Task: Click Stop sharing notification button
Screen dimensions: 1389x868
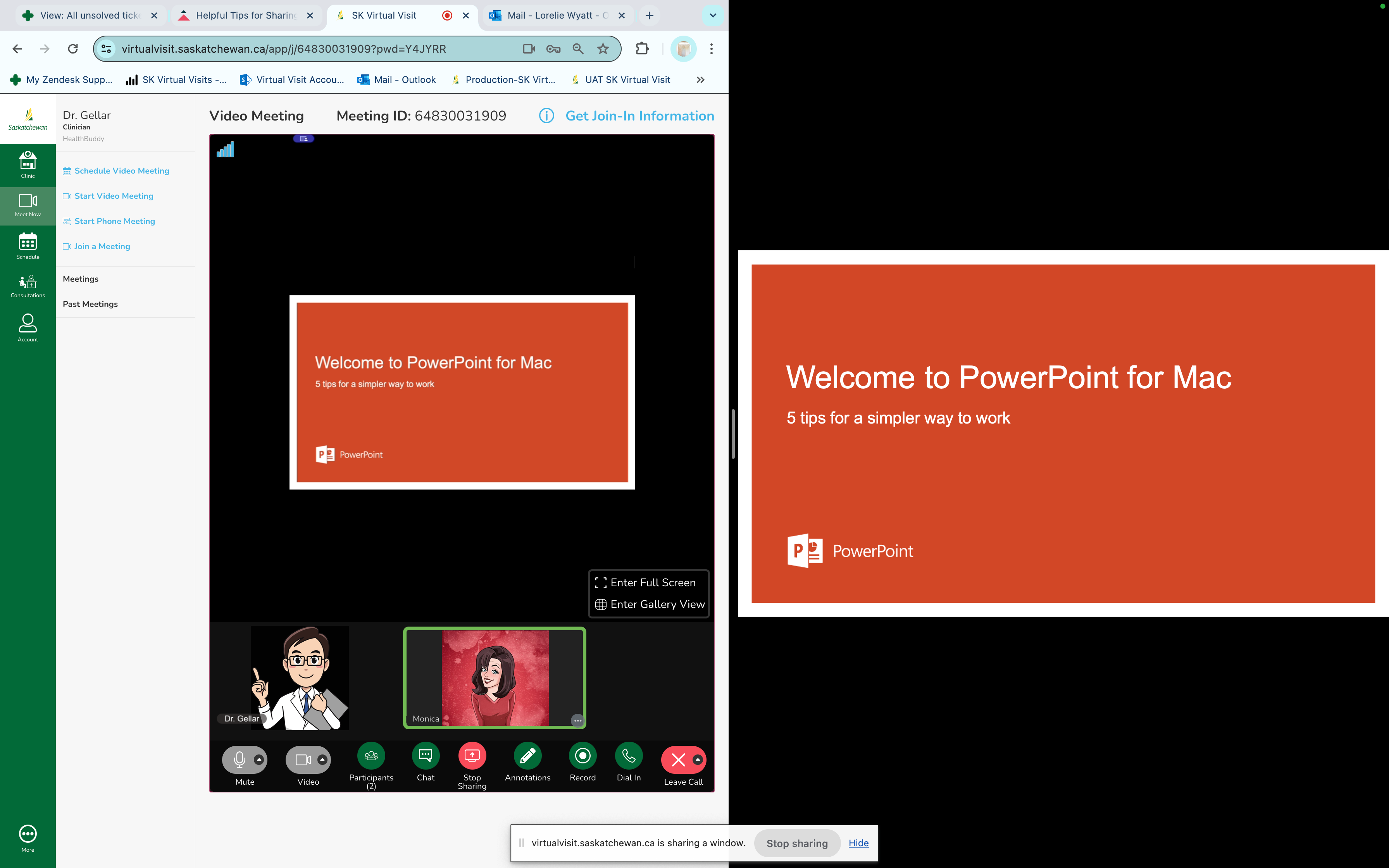Action: (x=797, y=843)
